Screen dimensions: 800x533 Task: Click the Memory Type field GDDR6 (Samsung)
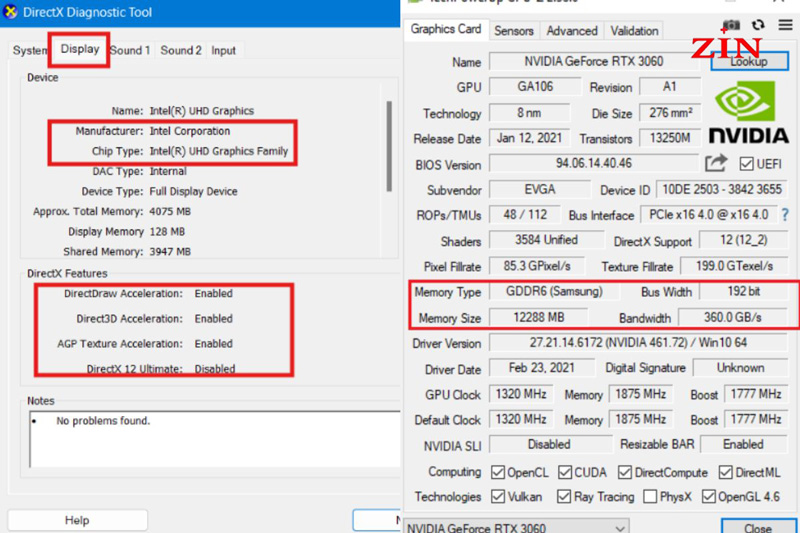point(554,291)
